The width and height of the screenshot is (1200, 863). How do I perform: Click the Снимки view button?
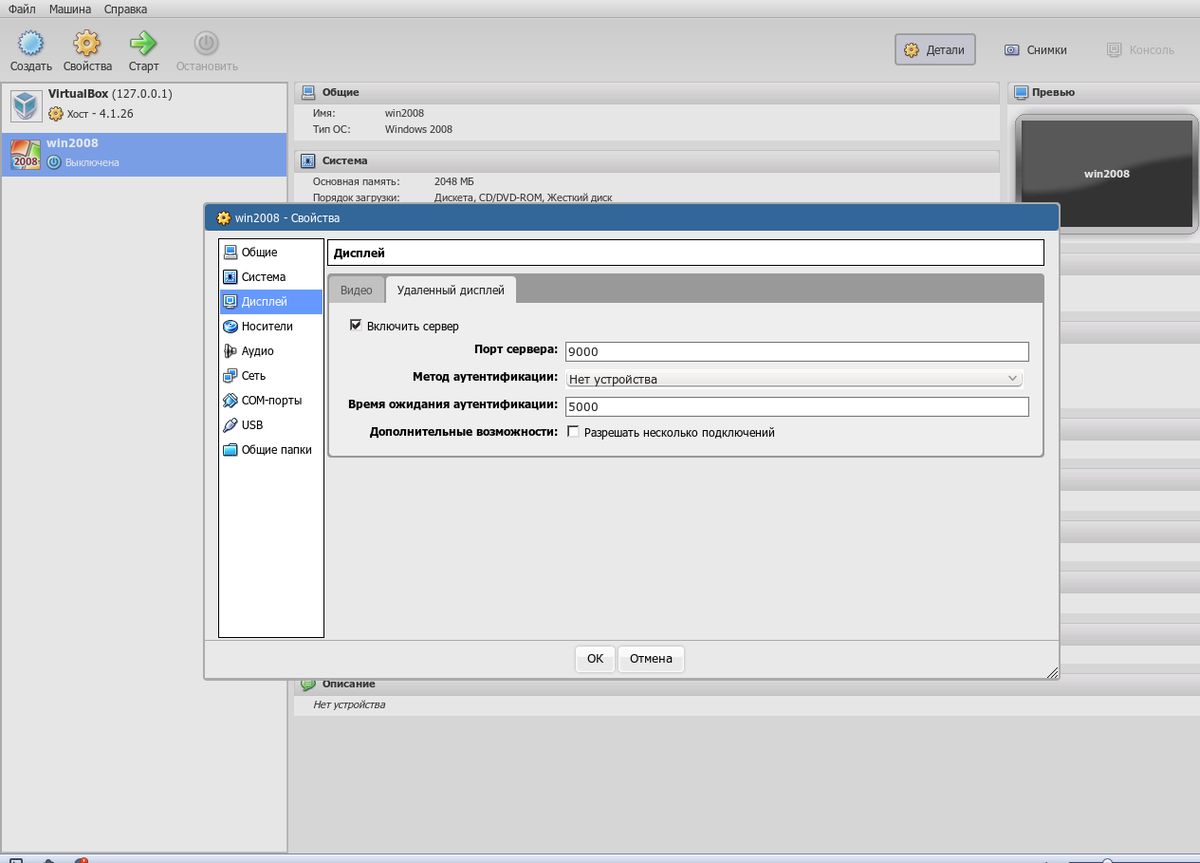1035,50
